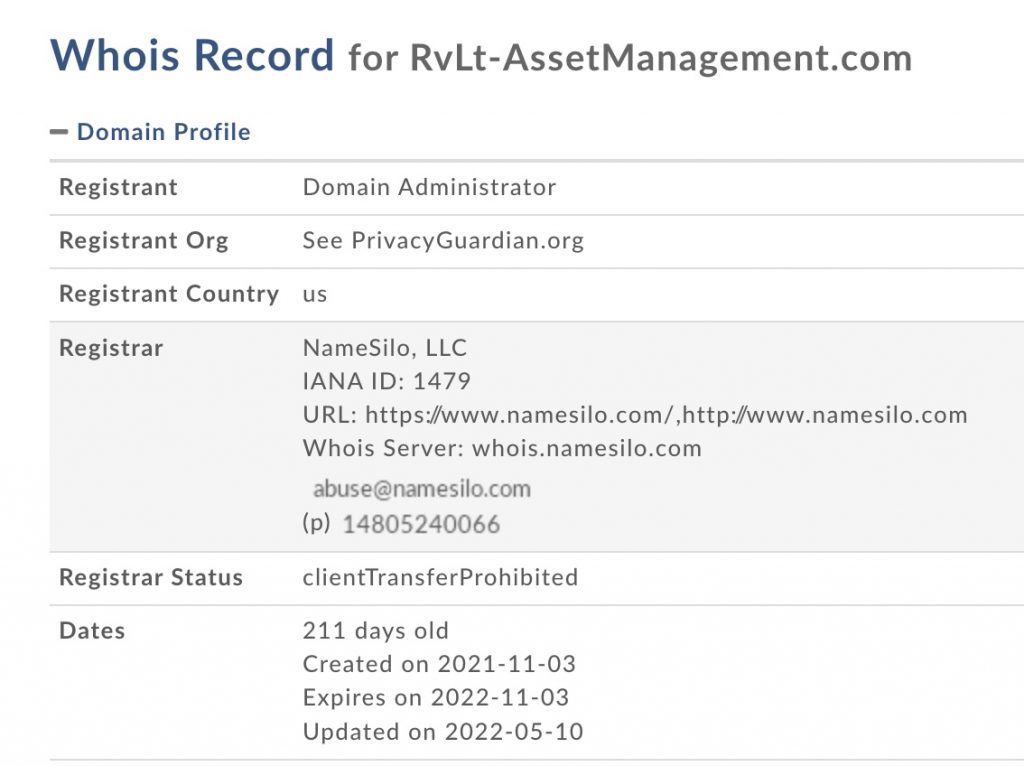Open the namesilo.com registrar URL line
Image resolution: width=1024 pixels, height=766 pixels.
[x=635, y=415]
